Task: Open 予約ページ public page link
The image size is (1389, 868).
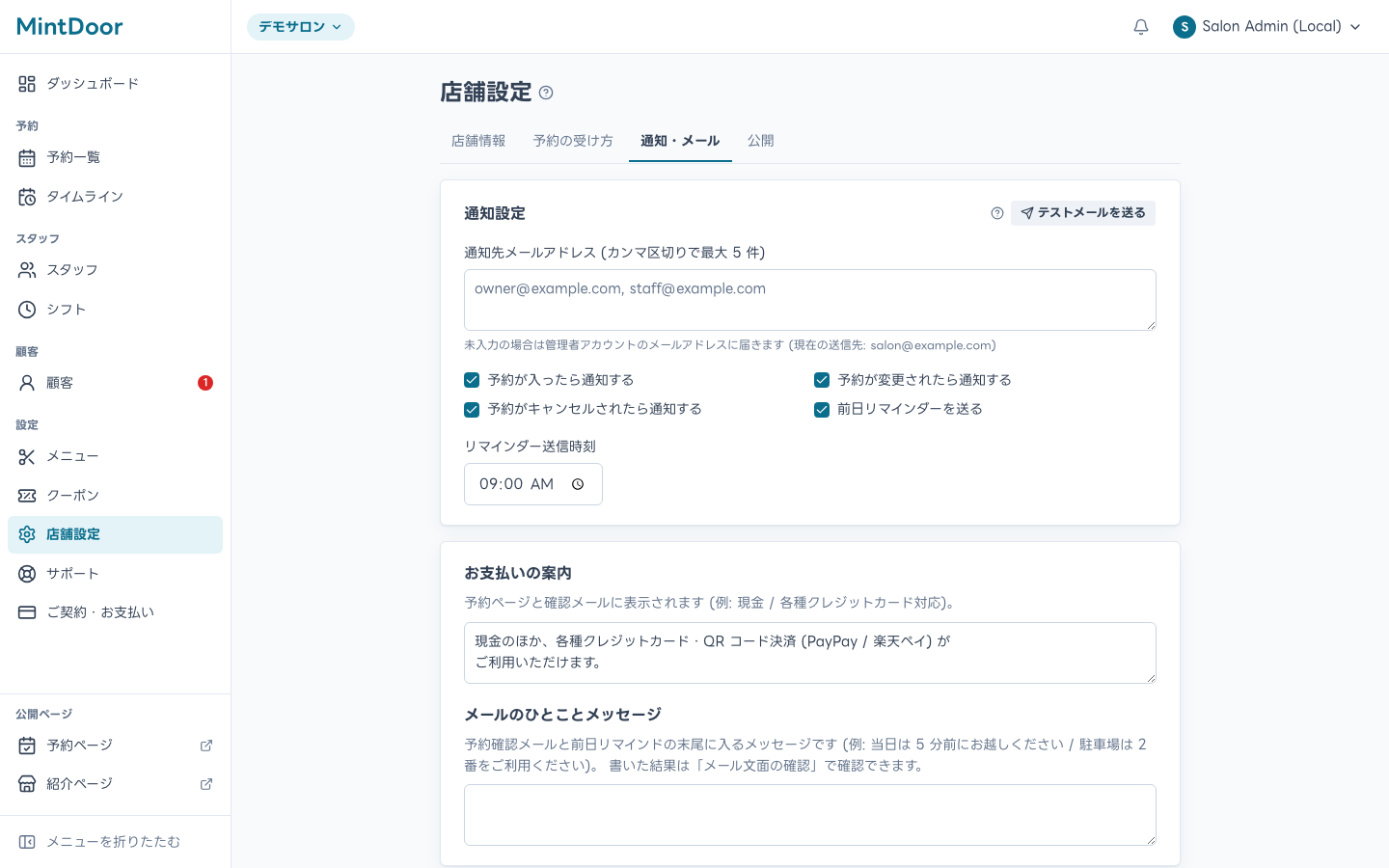Action: click(115, 746)
